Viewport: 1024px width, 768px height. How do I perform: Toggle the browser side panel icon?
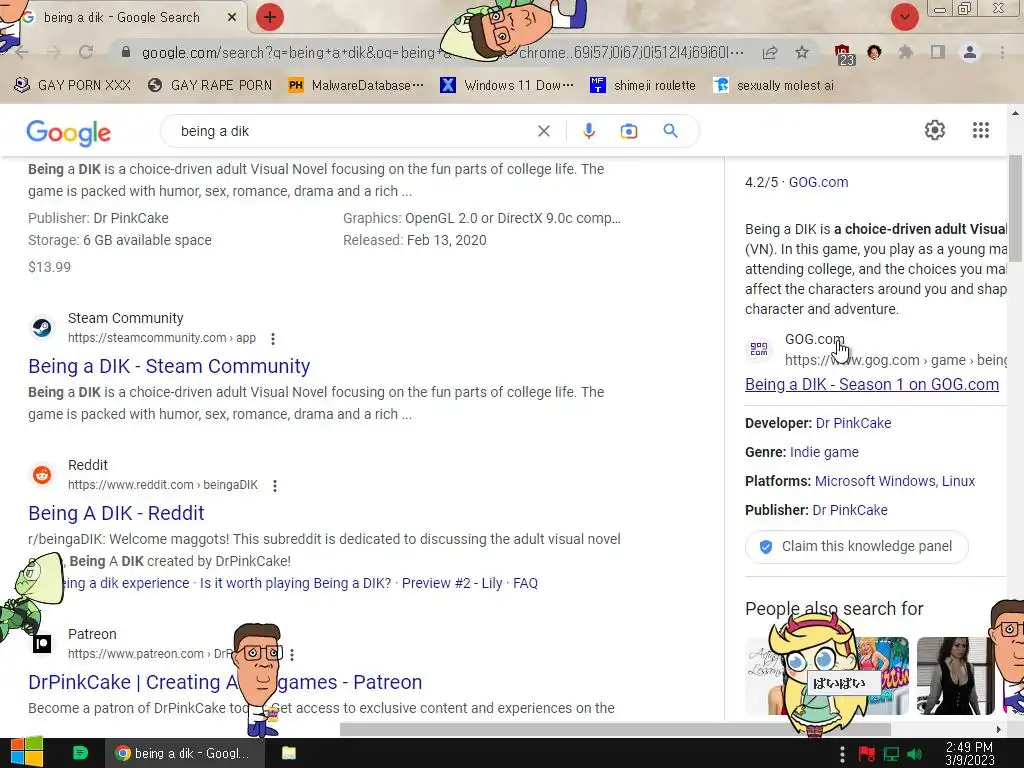[938, 52]
